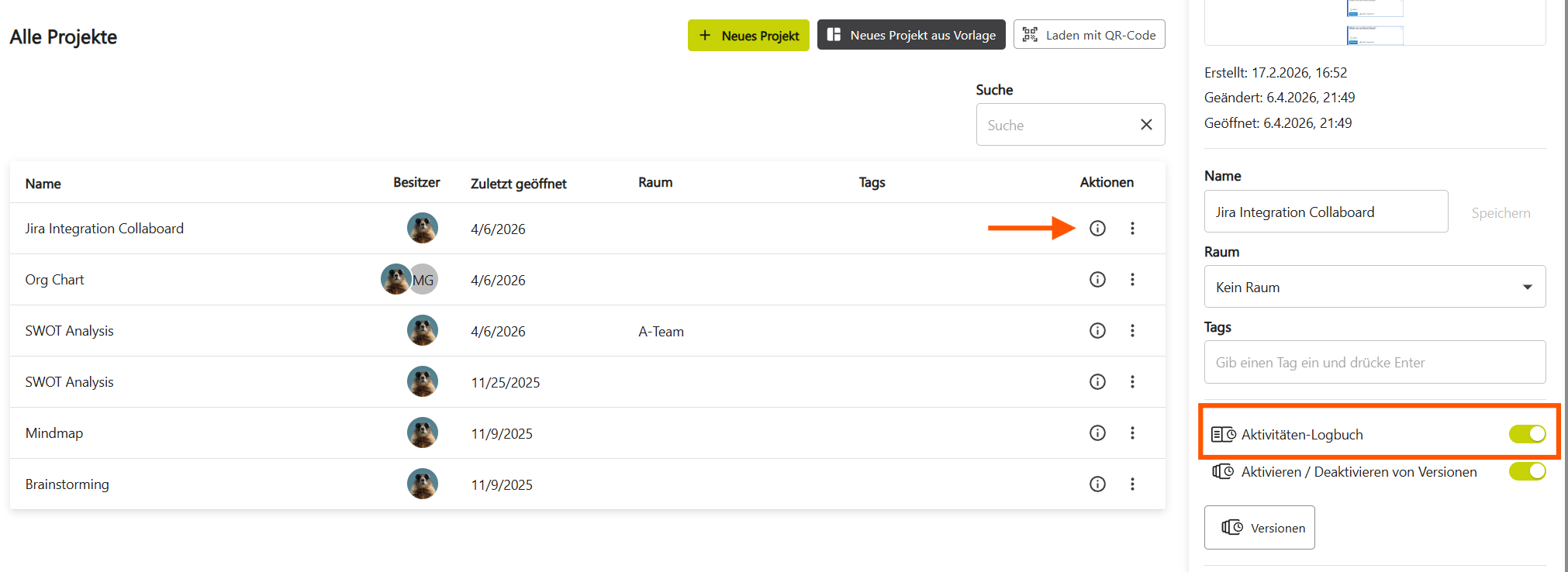Open three-dot menu for Jira Integration Collaboard
1568x572 pixels.
pos(1132,228)
